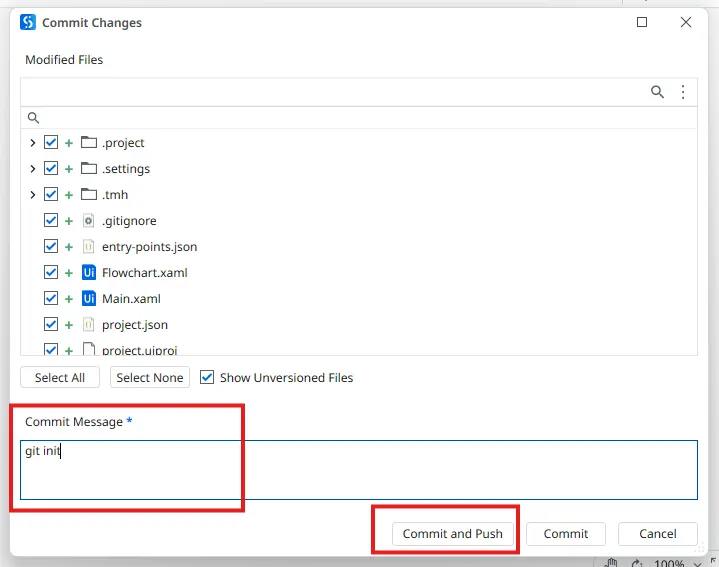Click the entry-points.json file icon
This screenshot has width=719, height=567.
point(88,247)
